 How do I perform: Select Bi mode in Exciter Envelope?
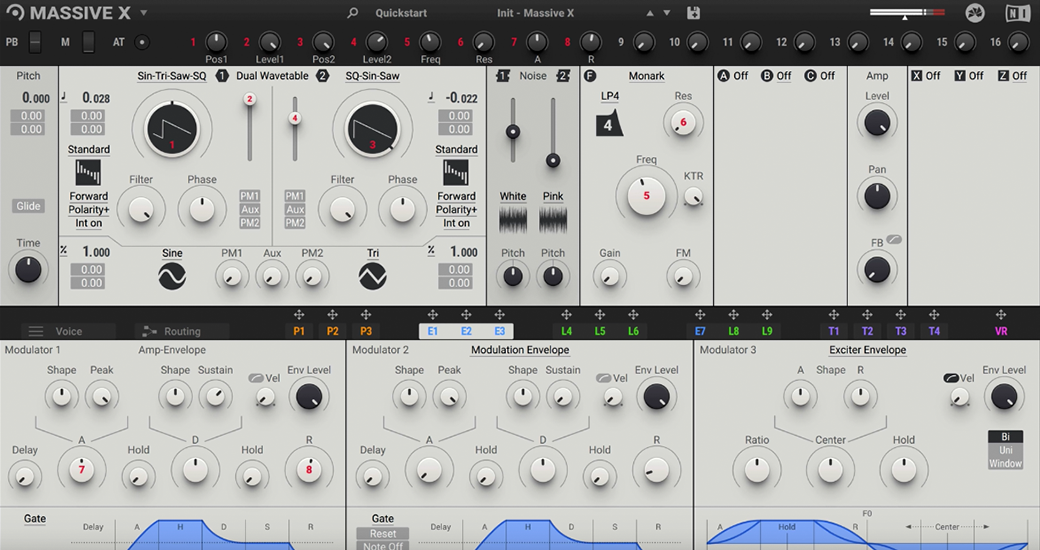click(x=1006, y=437)
